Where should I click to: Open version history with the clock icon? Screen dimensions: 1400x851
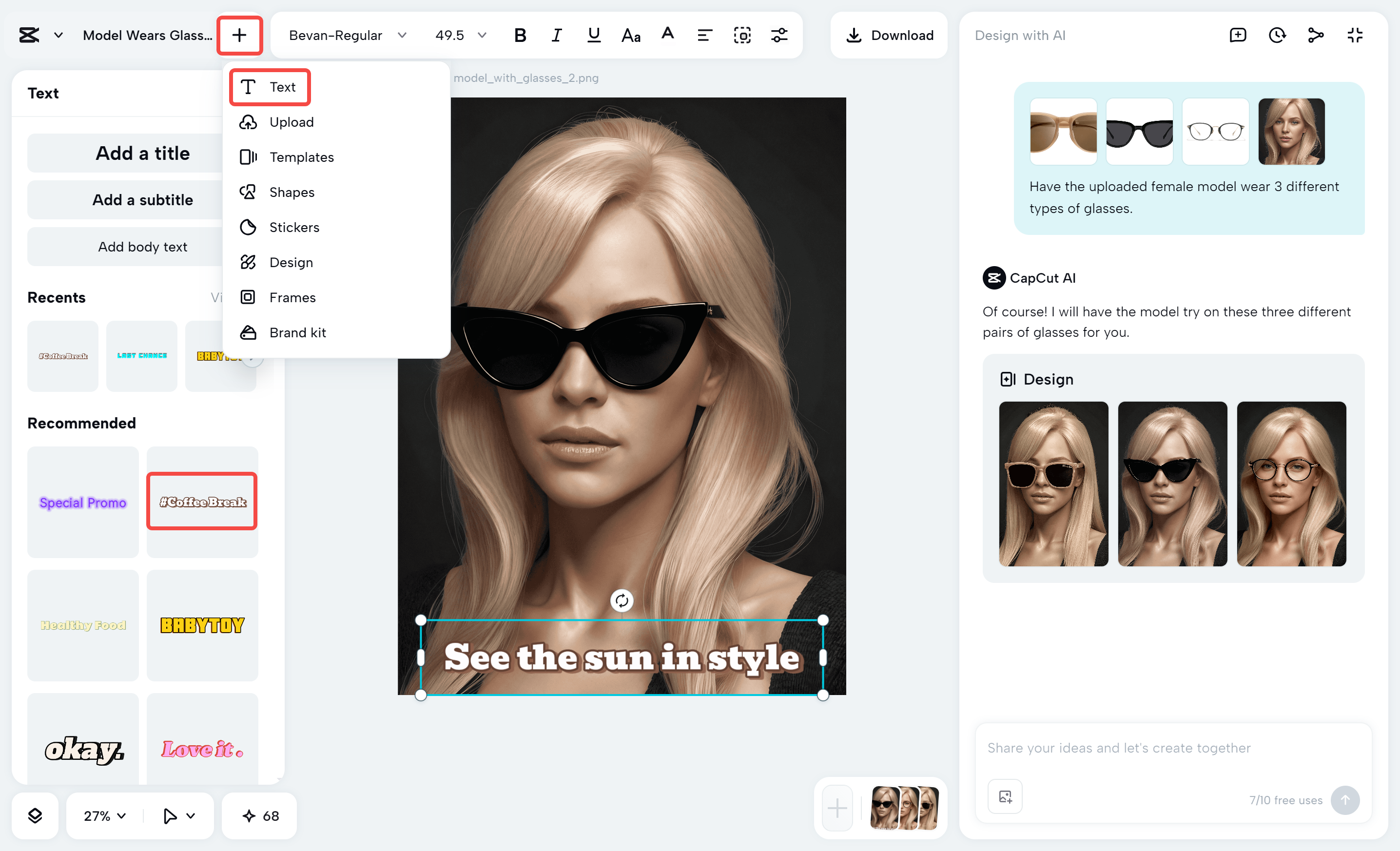[x=1277, y=35]
